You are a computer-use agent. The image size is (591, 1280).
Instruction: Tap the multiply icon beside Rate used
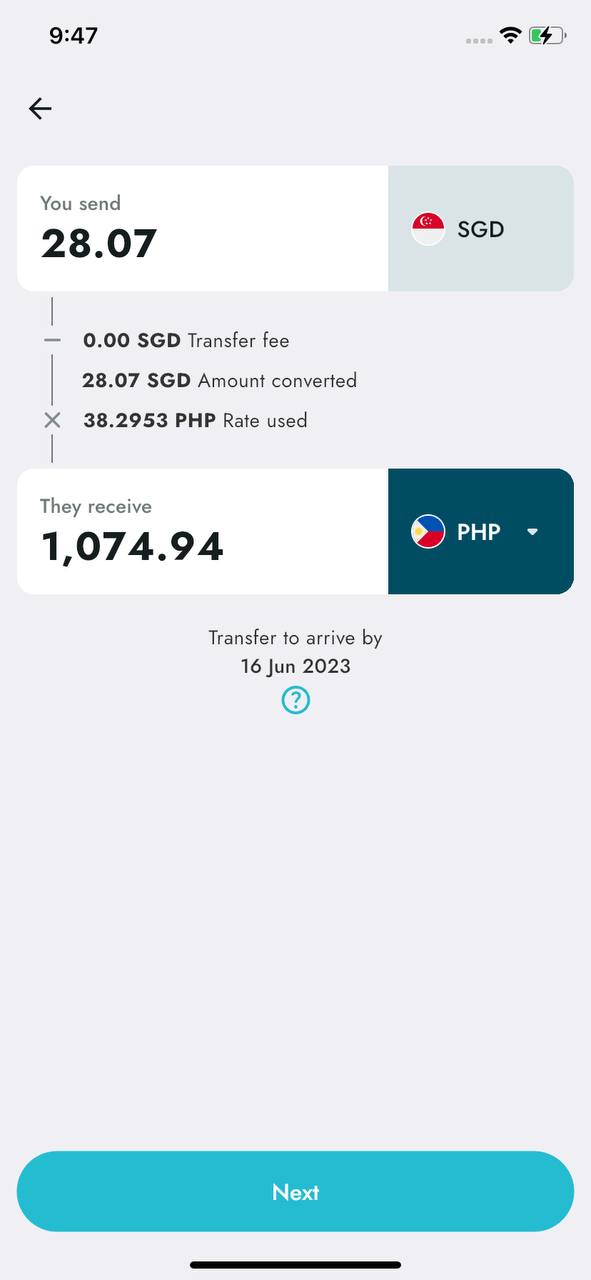[x=52, y=420]
